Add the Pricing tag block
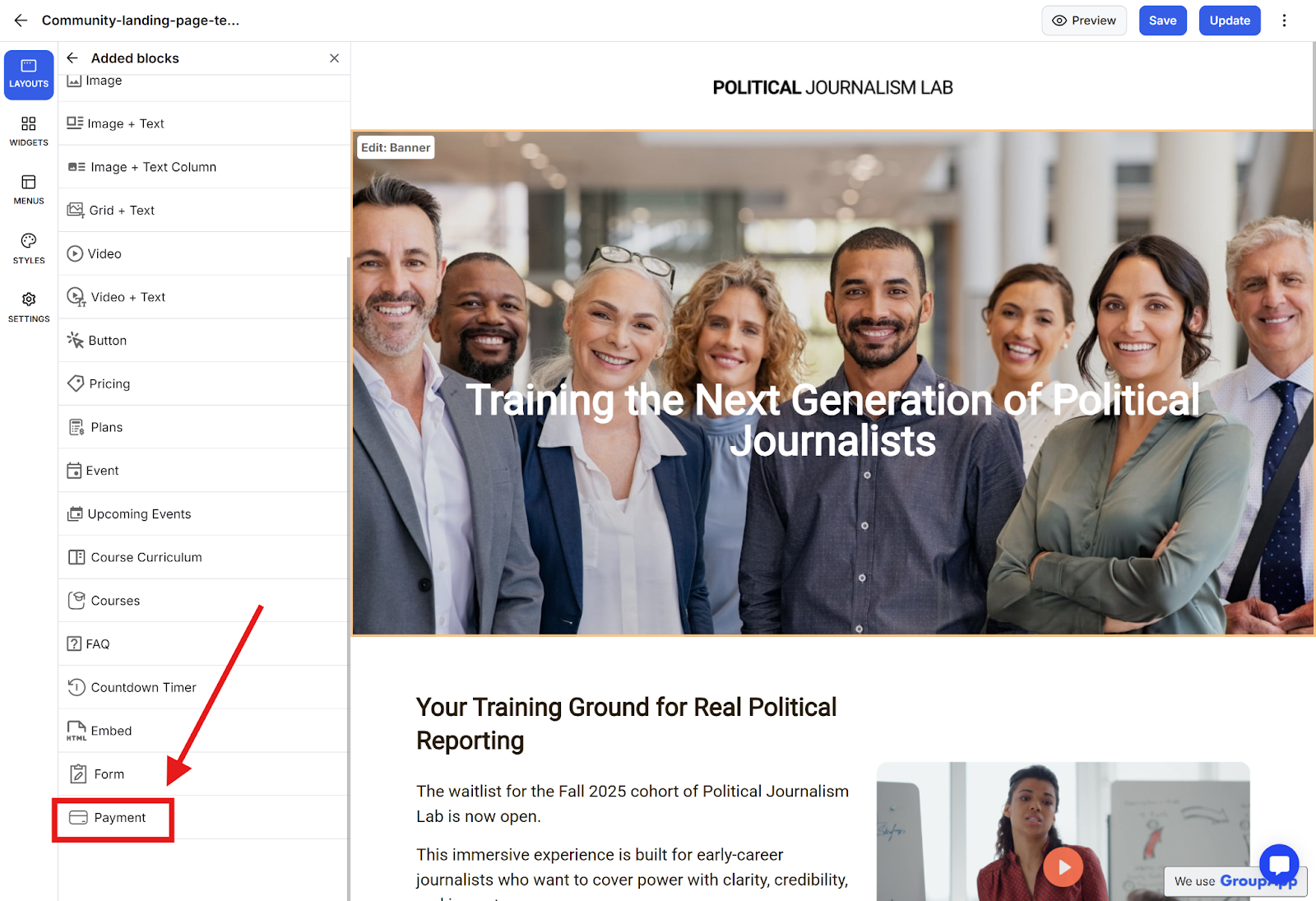This screenshot has height=901, width=1316. tap(204, 383)
